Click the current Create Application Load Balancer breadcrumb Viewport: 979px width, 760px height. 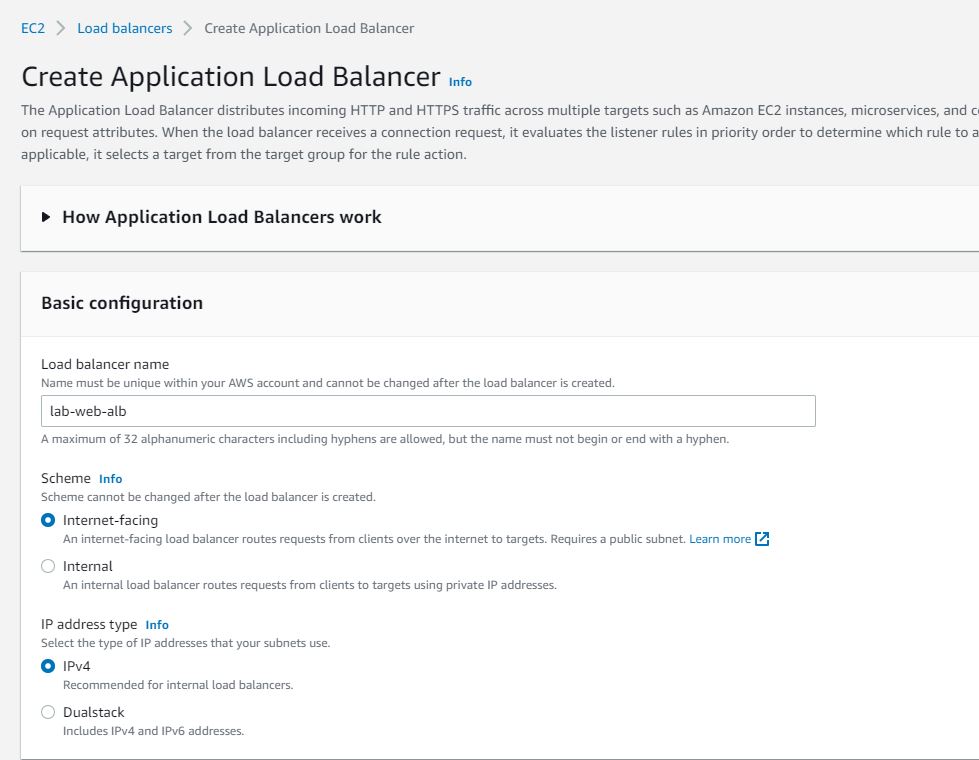[x=309, y=28]
